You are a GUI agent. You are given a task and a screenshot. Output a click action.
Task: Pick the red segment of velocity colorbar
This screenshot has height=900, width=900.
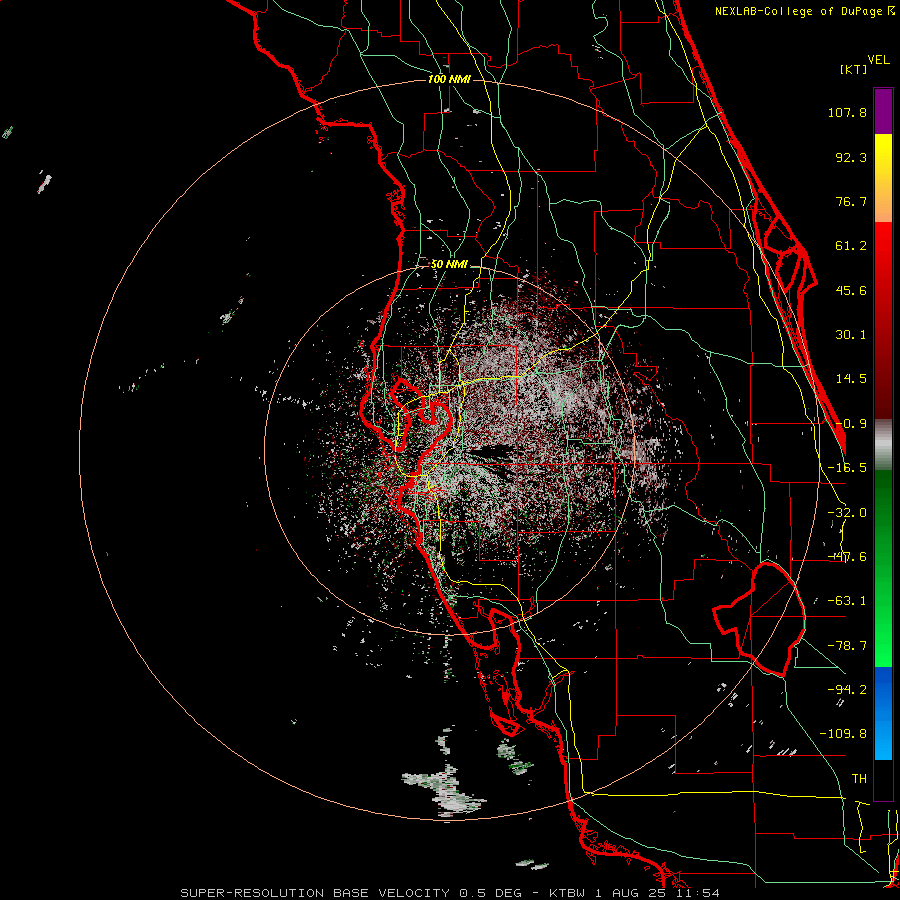[883, 320]
